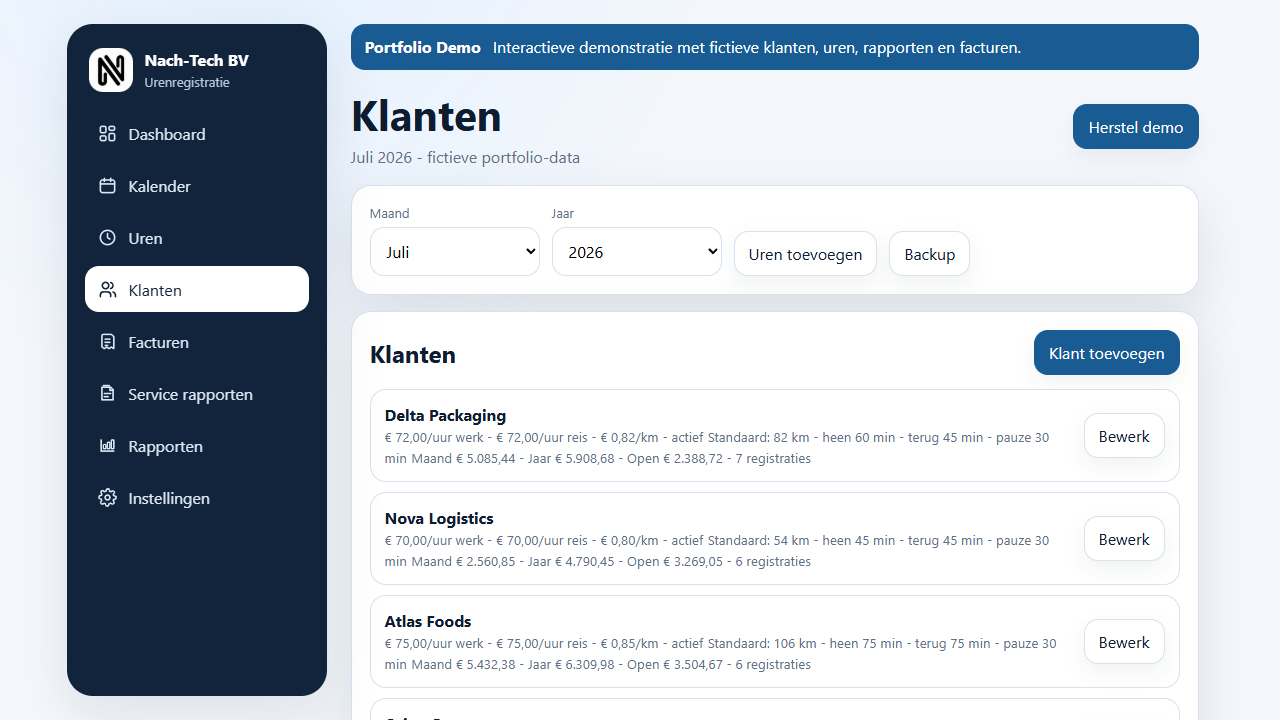The height and width of the screenshot is (720, 1280).
Task: Click Delta Packaging rate details text
Action: pyautogui.click(x=717, y=449)
